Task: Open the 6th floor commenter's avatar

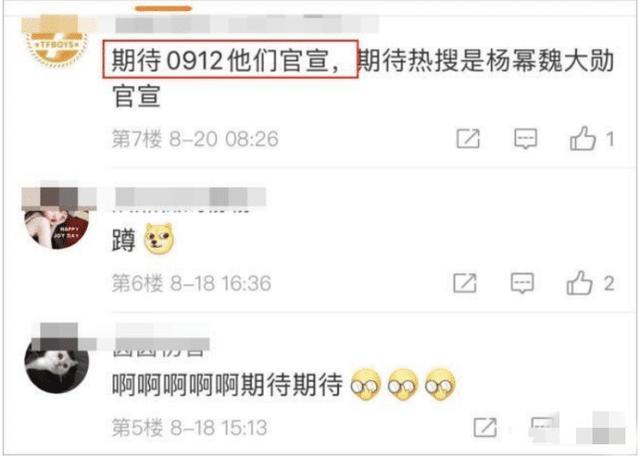Action: [57, 223]
